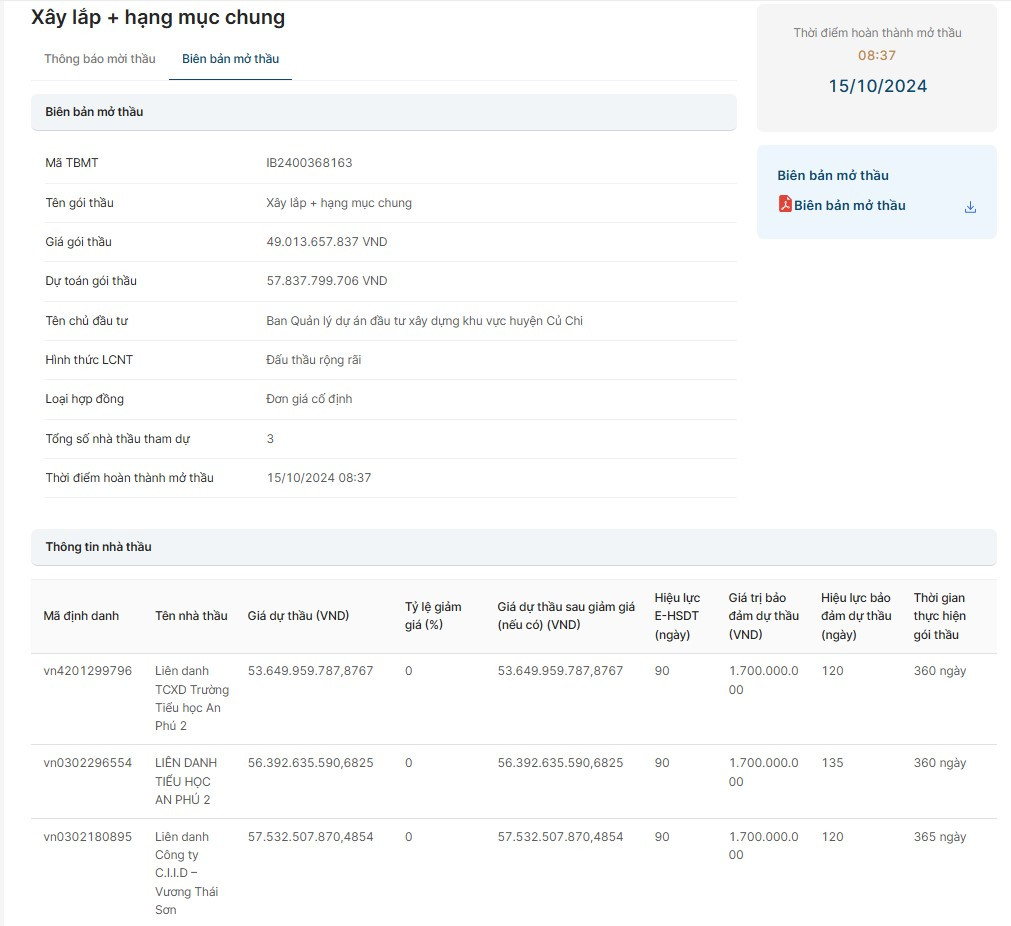
Task: Click contractor LIÊN DANH TIỂU HỌC AN PHÚ 2
Action: [186, 781]
